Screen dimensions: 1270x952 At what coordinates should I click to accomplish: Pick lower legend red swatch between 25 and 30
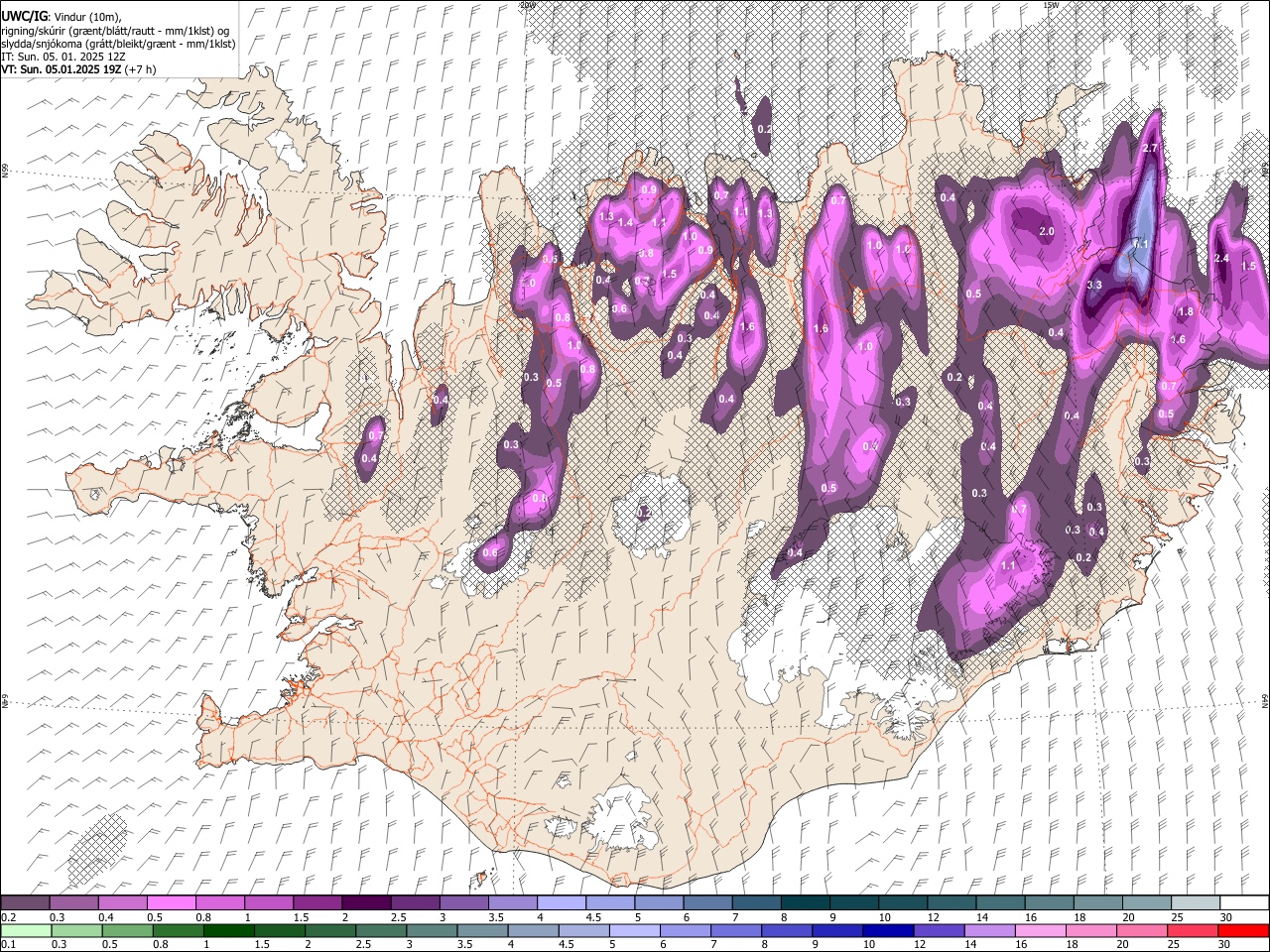(x=1193, y=931)
